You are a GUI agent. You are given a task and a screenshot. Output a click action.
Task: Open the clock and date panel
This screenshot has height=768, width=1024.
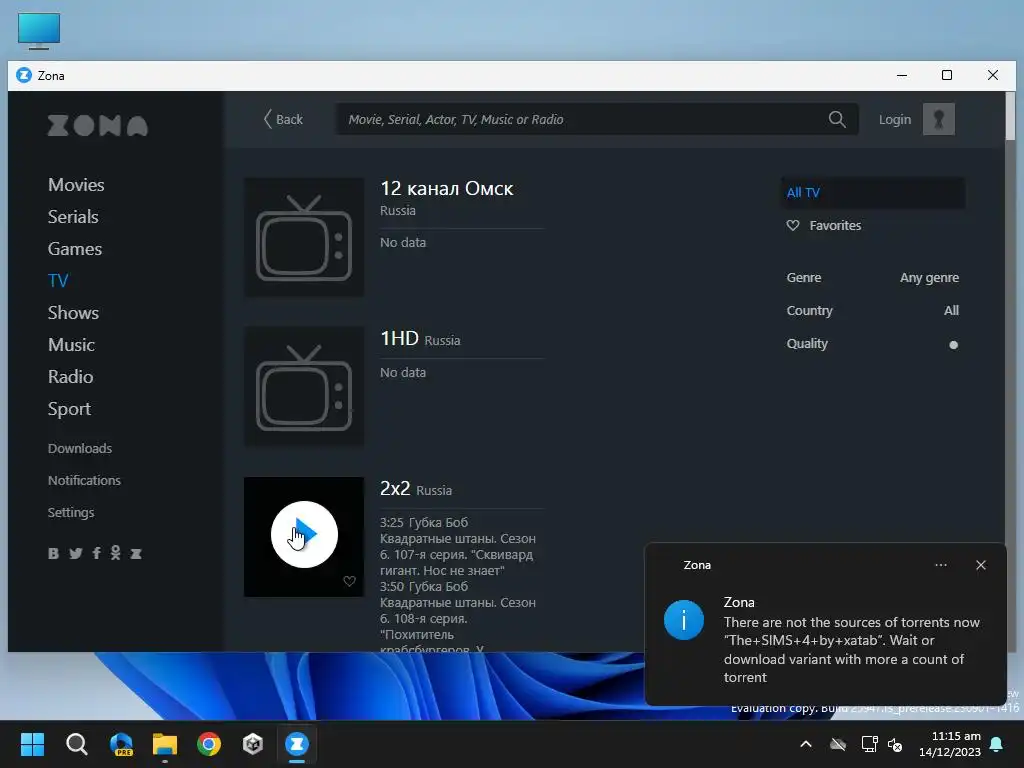950,744
